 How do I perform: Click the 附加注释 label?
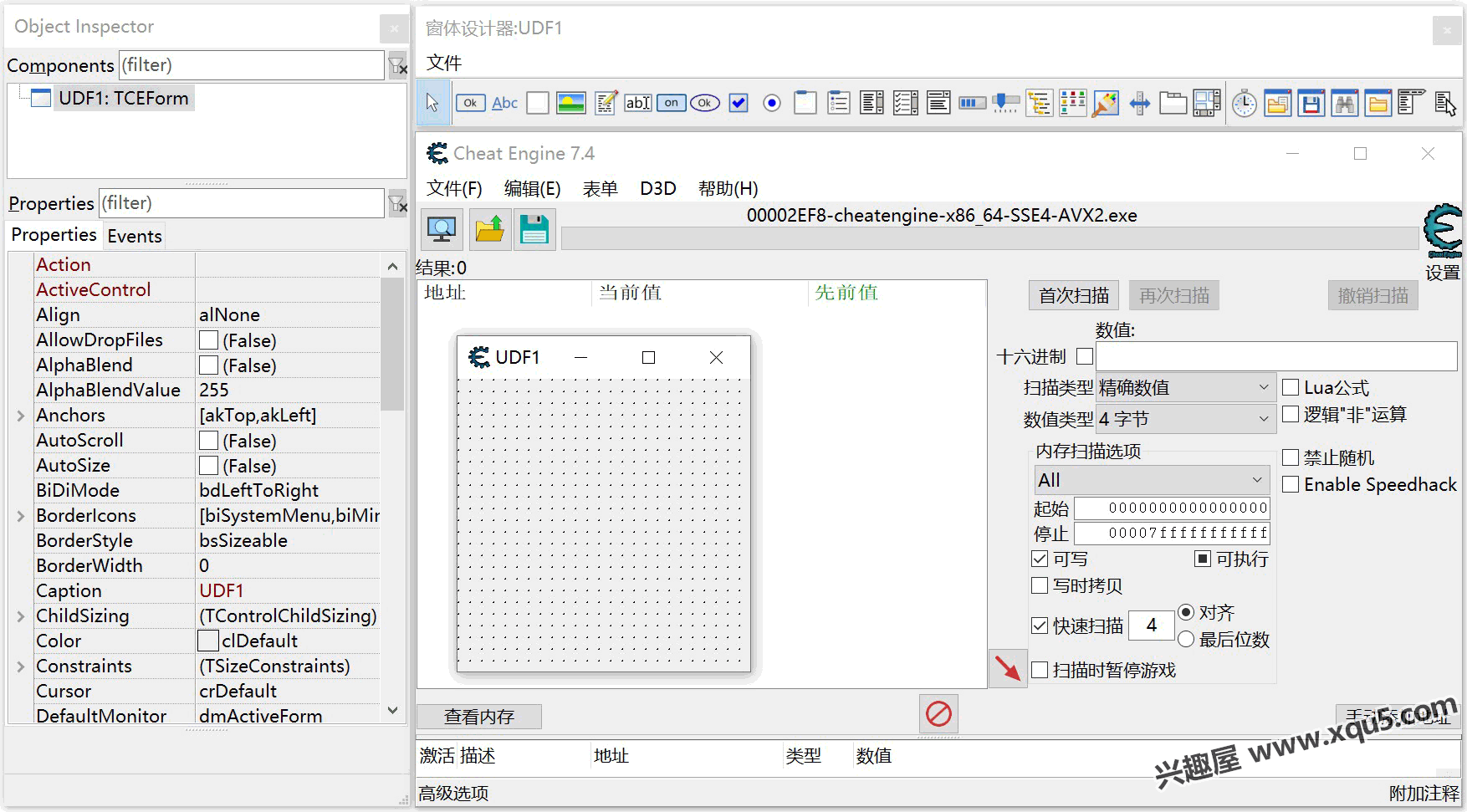tap(1424, 793)
